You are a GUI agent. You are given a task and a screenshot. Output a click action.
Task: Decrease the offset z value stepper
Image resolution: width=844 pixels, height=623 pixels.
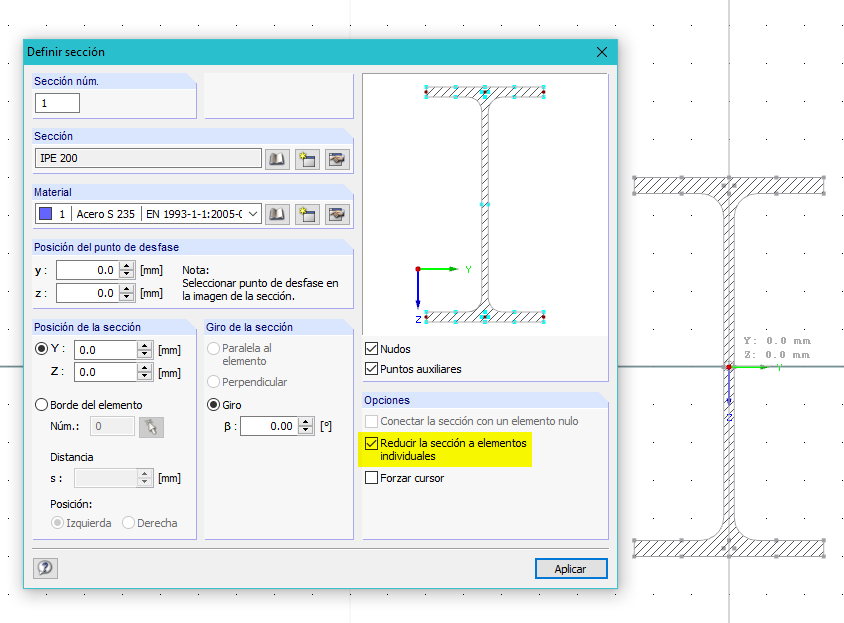point(126,297)
